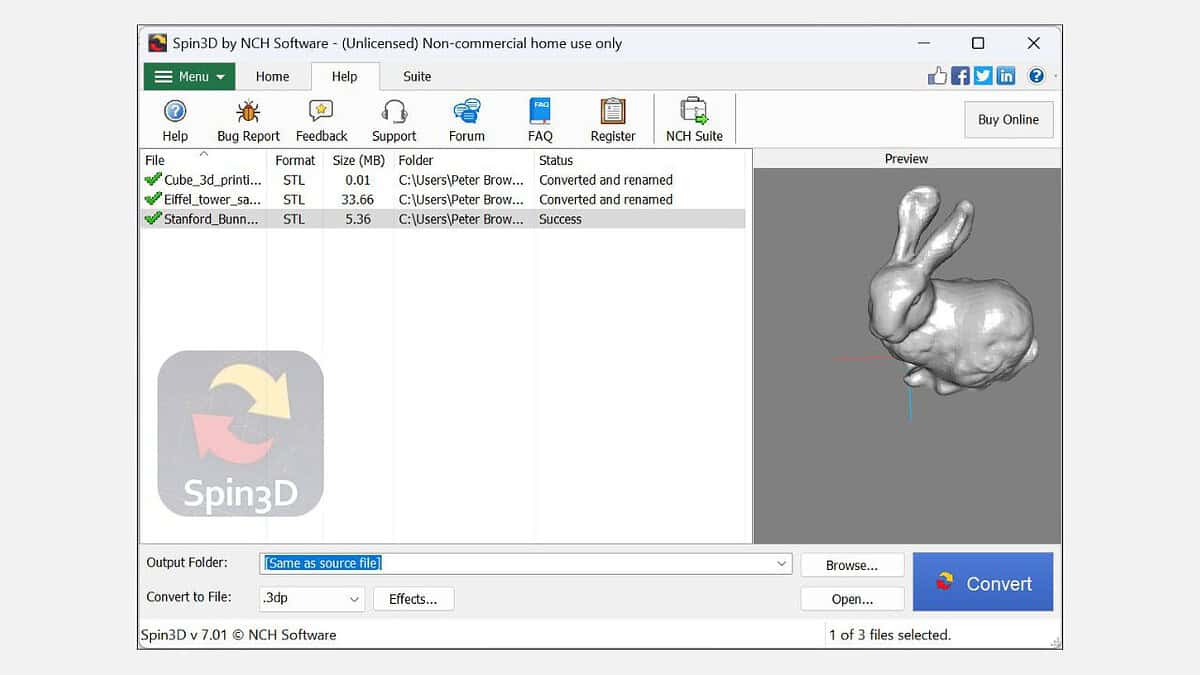Switch to the Home tab
Image resolution: width=1200 pixels, height=675 pixels.
(272, 76)
